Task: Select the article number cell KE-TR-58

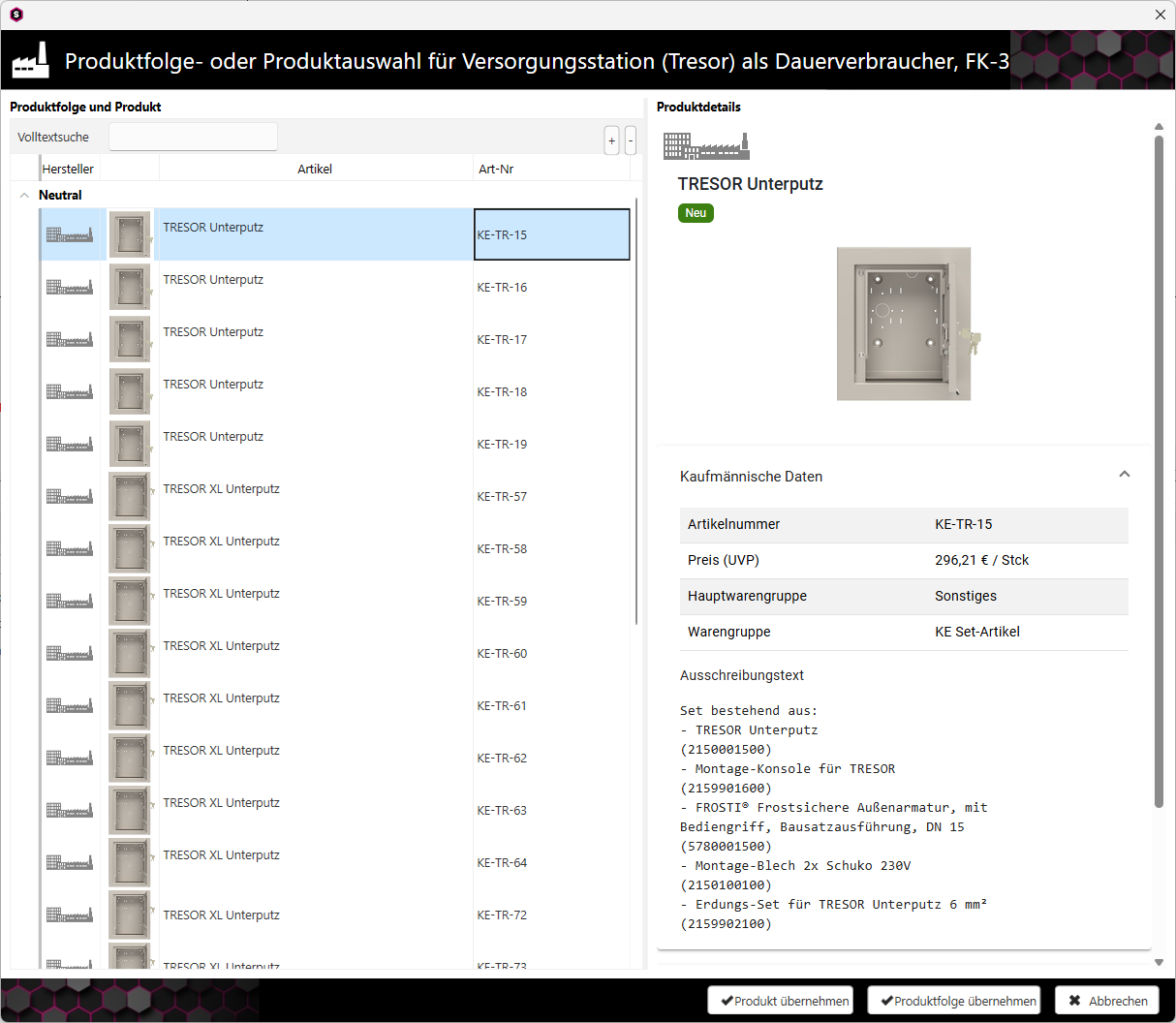Action: 552,548
